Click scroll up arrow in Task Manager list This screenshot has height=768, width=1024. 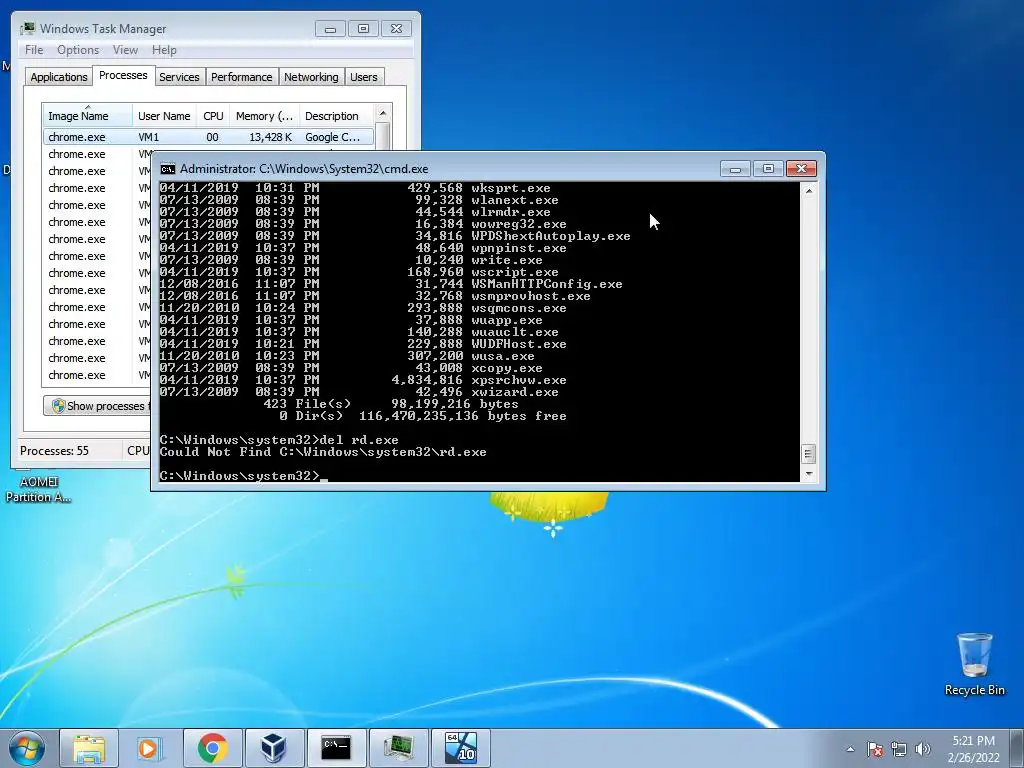(383, 112)
